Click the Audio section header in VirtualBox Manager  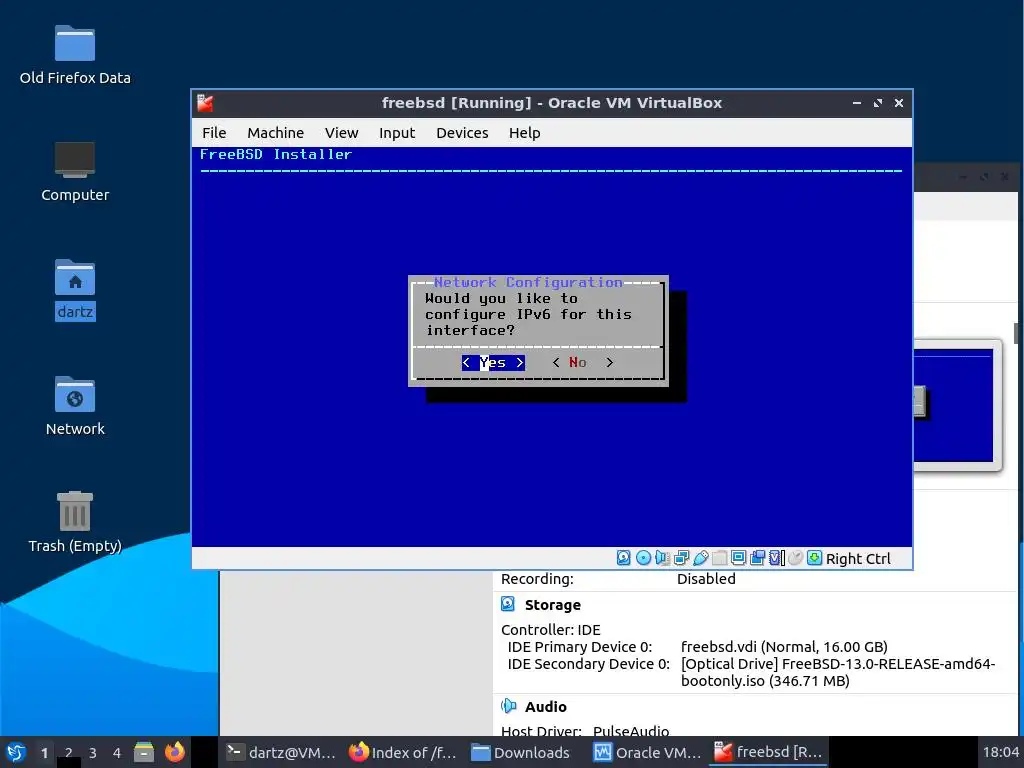545,707
